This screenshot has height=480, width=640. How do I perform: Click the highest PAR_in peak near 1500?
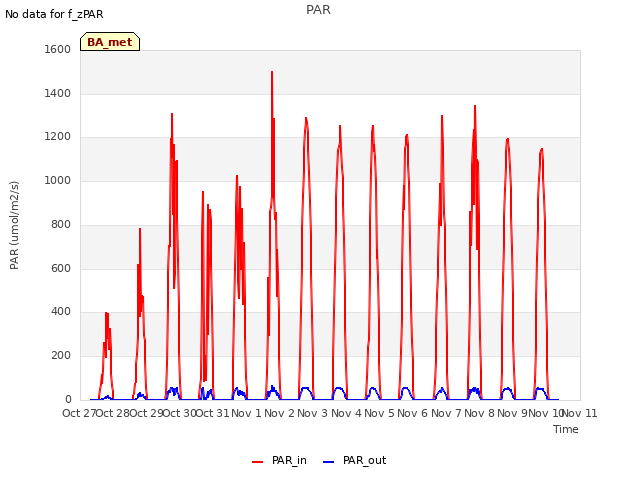(272, 73)
